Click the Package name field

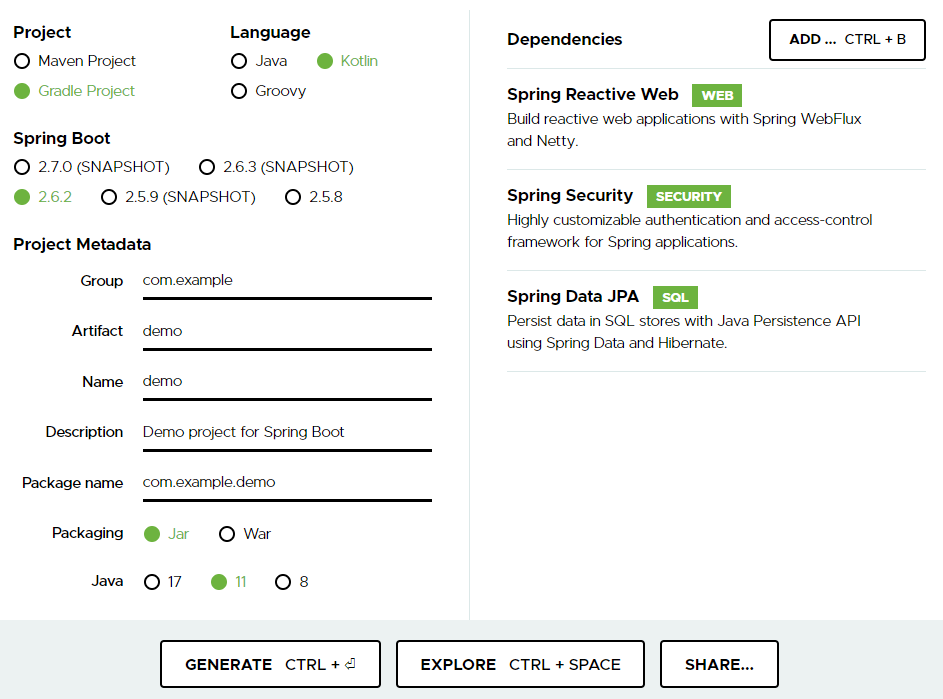287,482
